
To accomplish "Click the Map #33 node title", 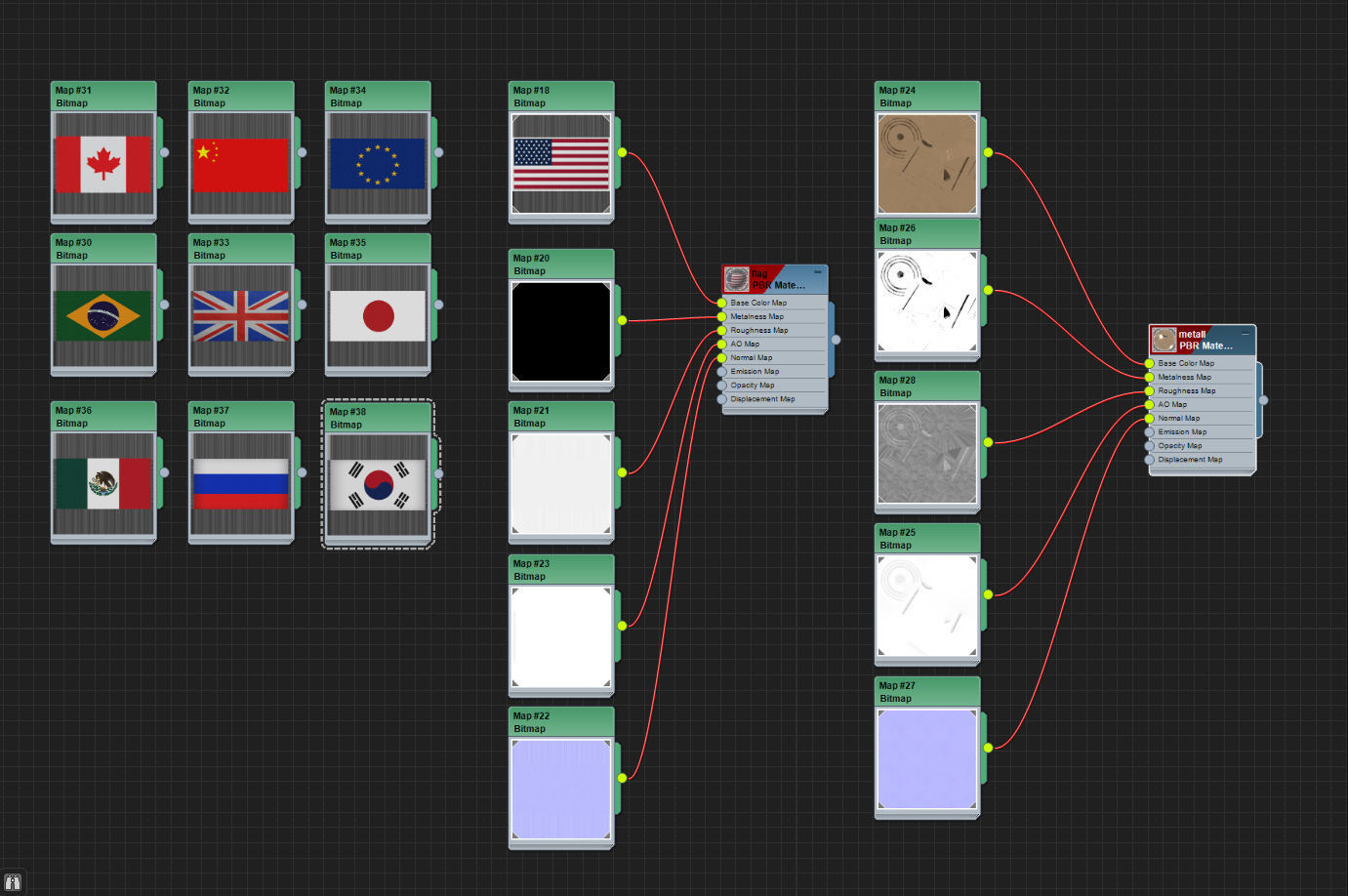I will [x=211, y=242].
